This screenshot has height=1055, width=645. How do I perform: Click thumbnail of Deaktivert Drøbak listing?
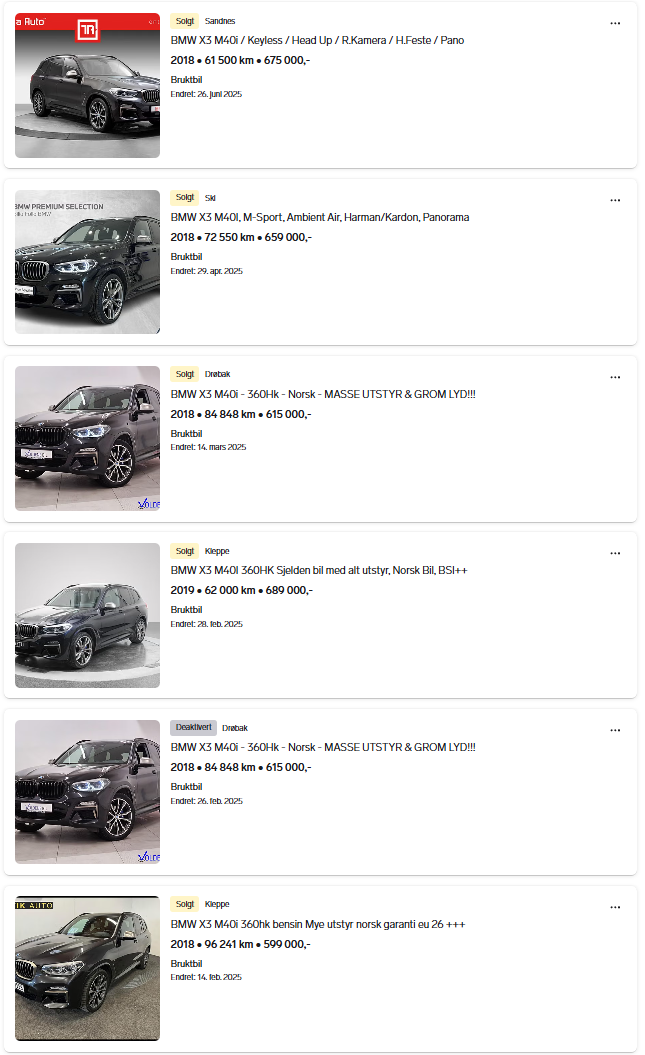point(87,792)
